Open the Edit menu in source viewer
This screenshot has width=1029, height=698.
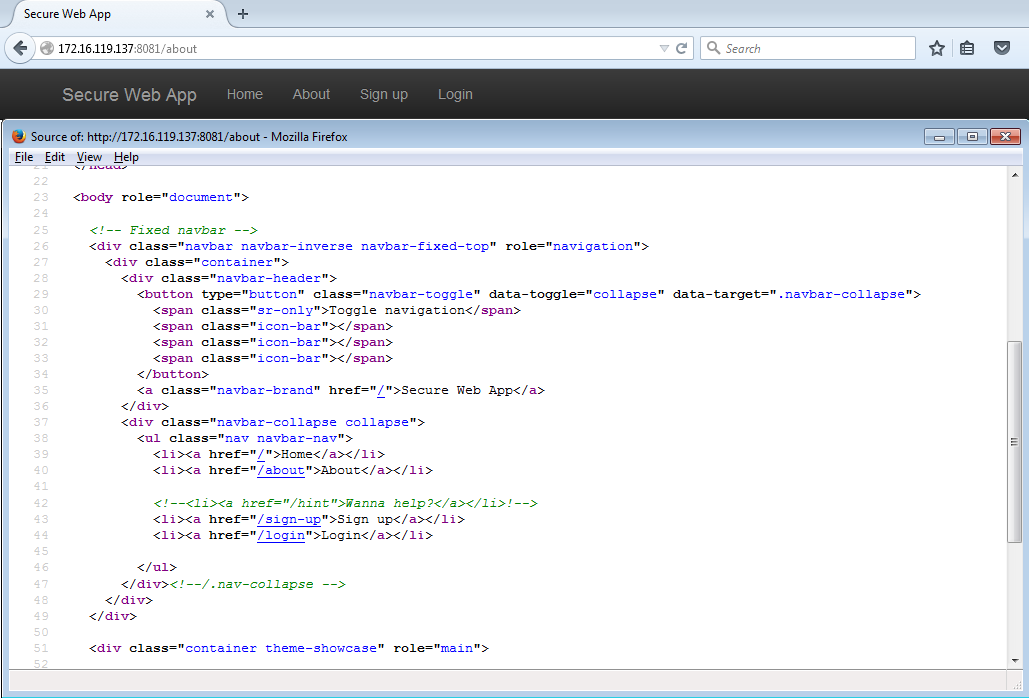pyautogui.click(x=54, y=157)
